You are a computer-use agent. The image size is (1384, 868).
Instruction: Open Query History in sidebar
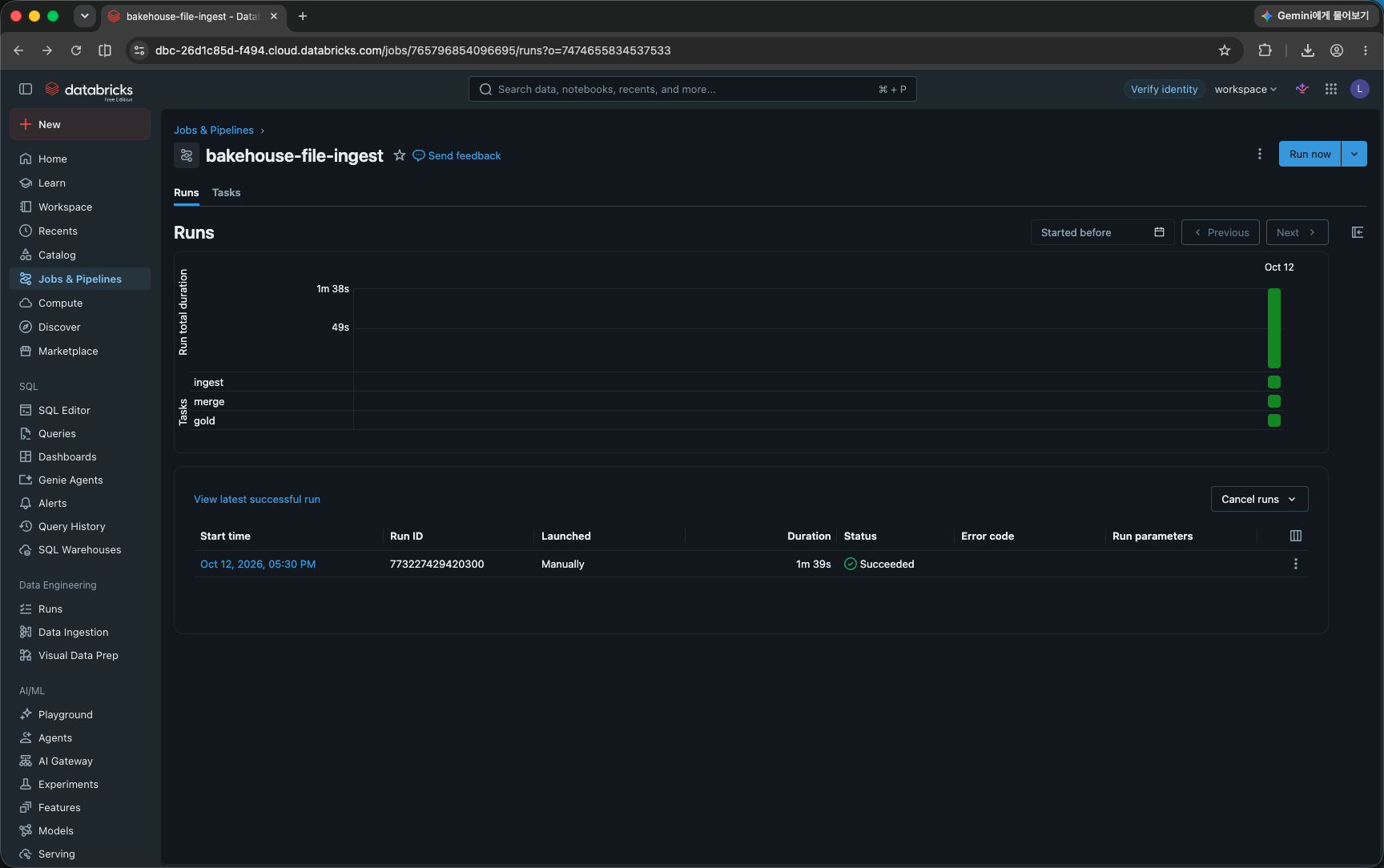pos(79,526)
